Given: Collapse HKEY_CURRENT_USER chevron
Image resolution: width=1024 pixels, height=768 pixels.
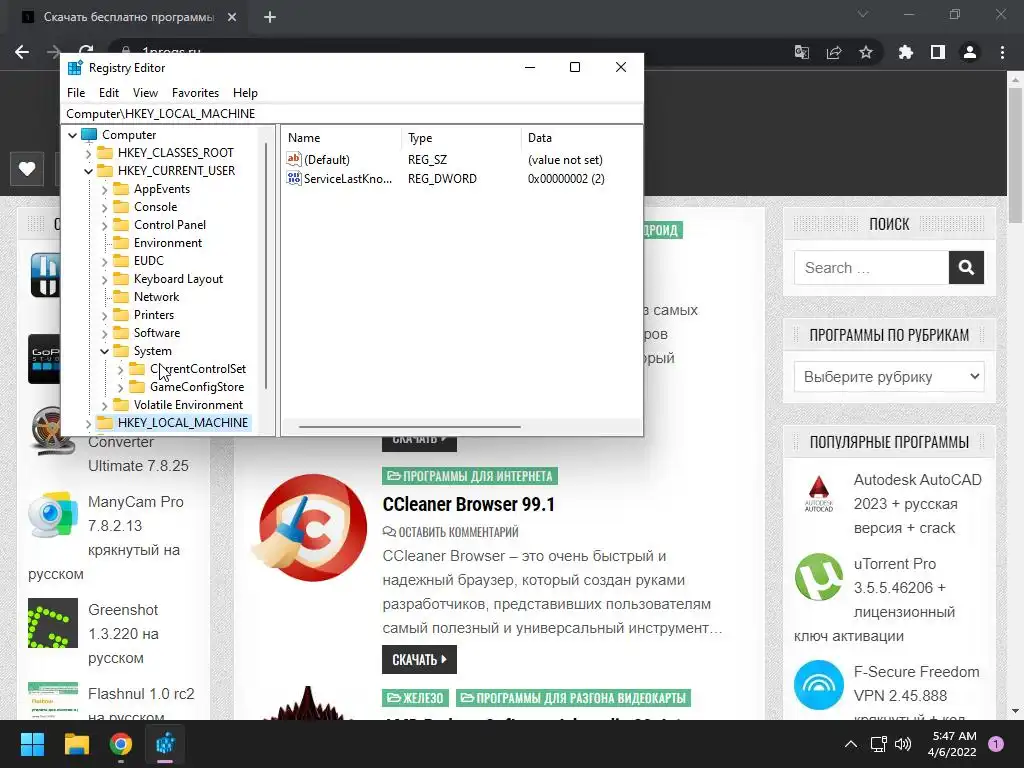Looking at the screenshot, I should point(88,171).
